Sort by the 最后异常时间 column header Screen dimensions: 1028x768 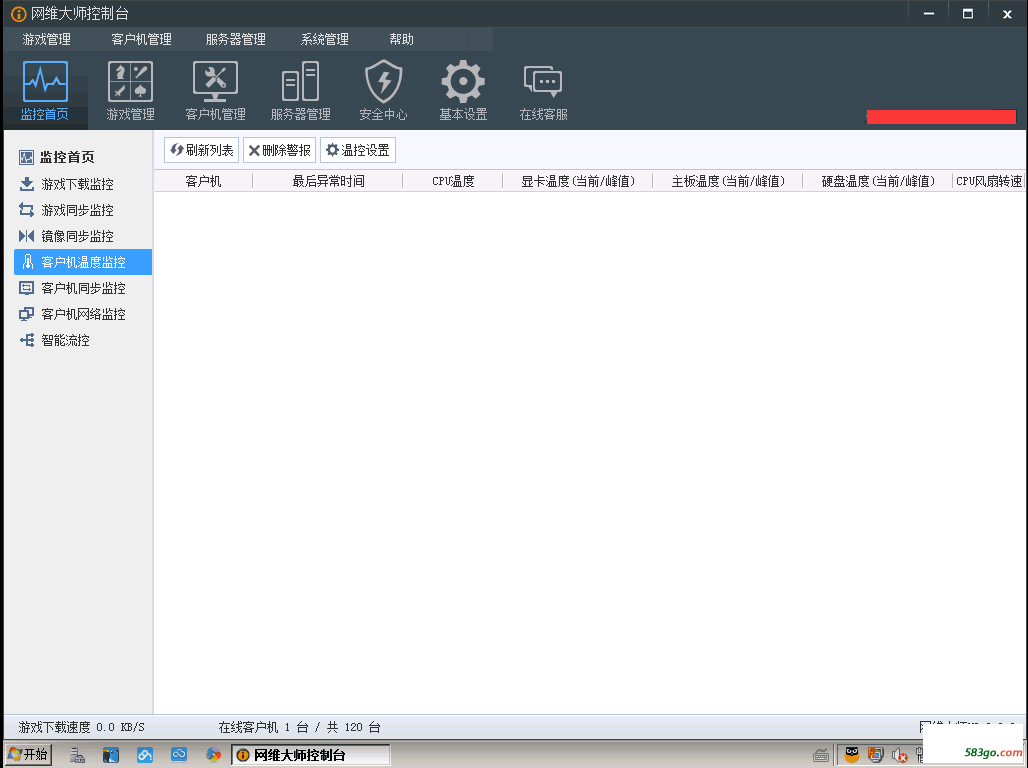328,181
